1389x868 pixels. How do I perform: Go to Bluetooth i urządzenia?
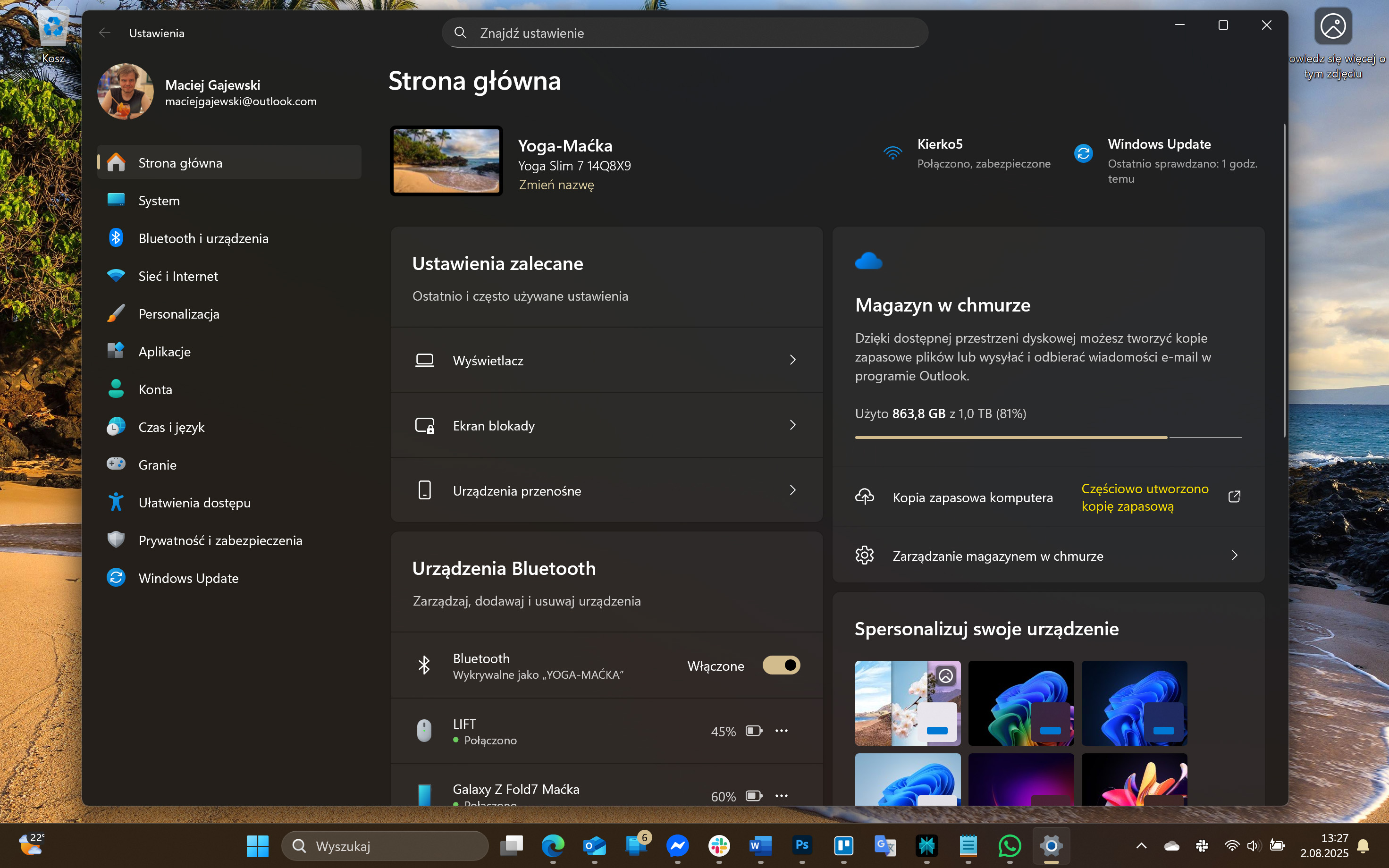point(229,238)
